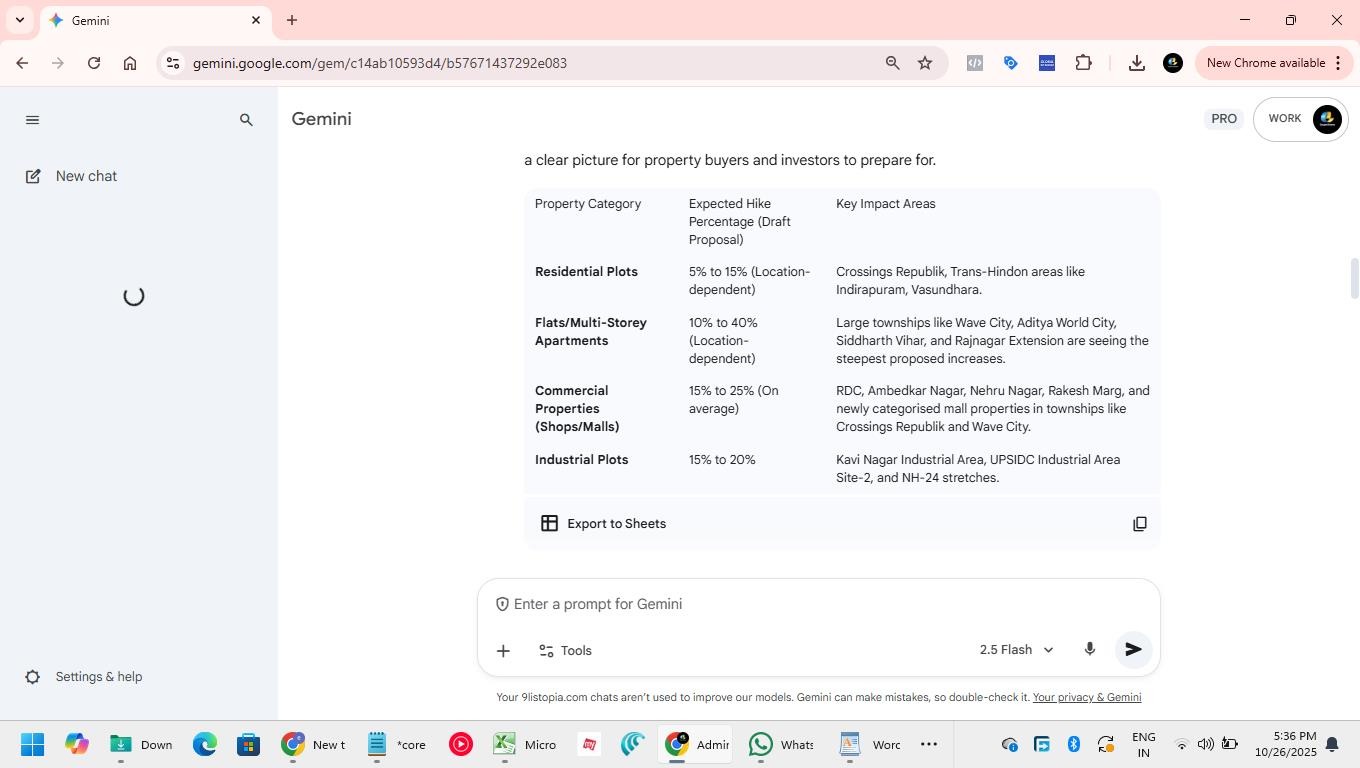Image resolution: width=1360 pixels, height=768 pixels.
Task: Focus the Enter a prompt for Gemini field
Action: [819, 604]
